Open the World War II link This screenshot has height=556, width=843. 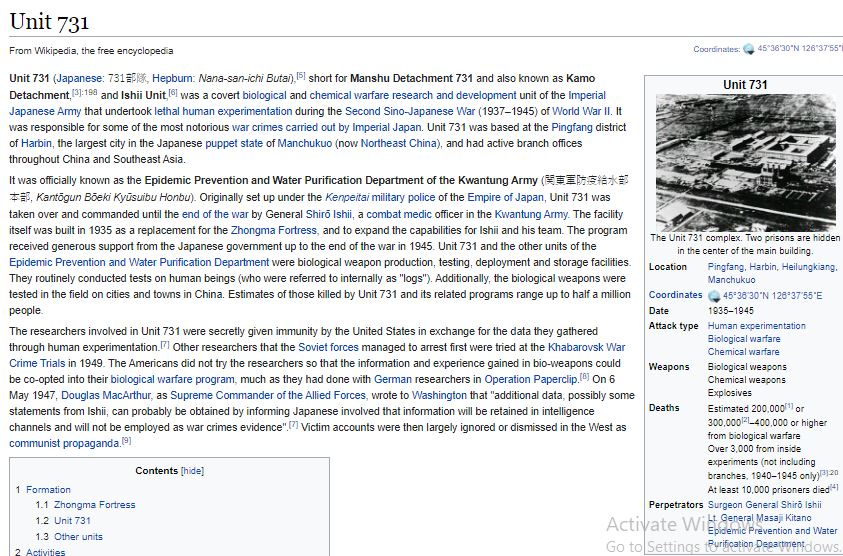point(581,111)
